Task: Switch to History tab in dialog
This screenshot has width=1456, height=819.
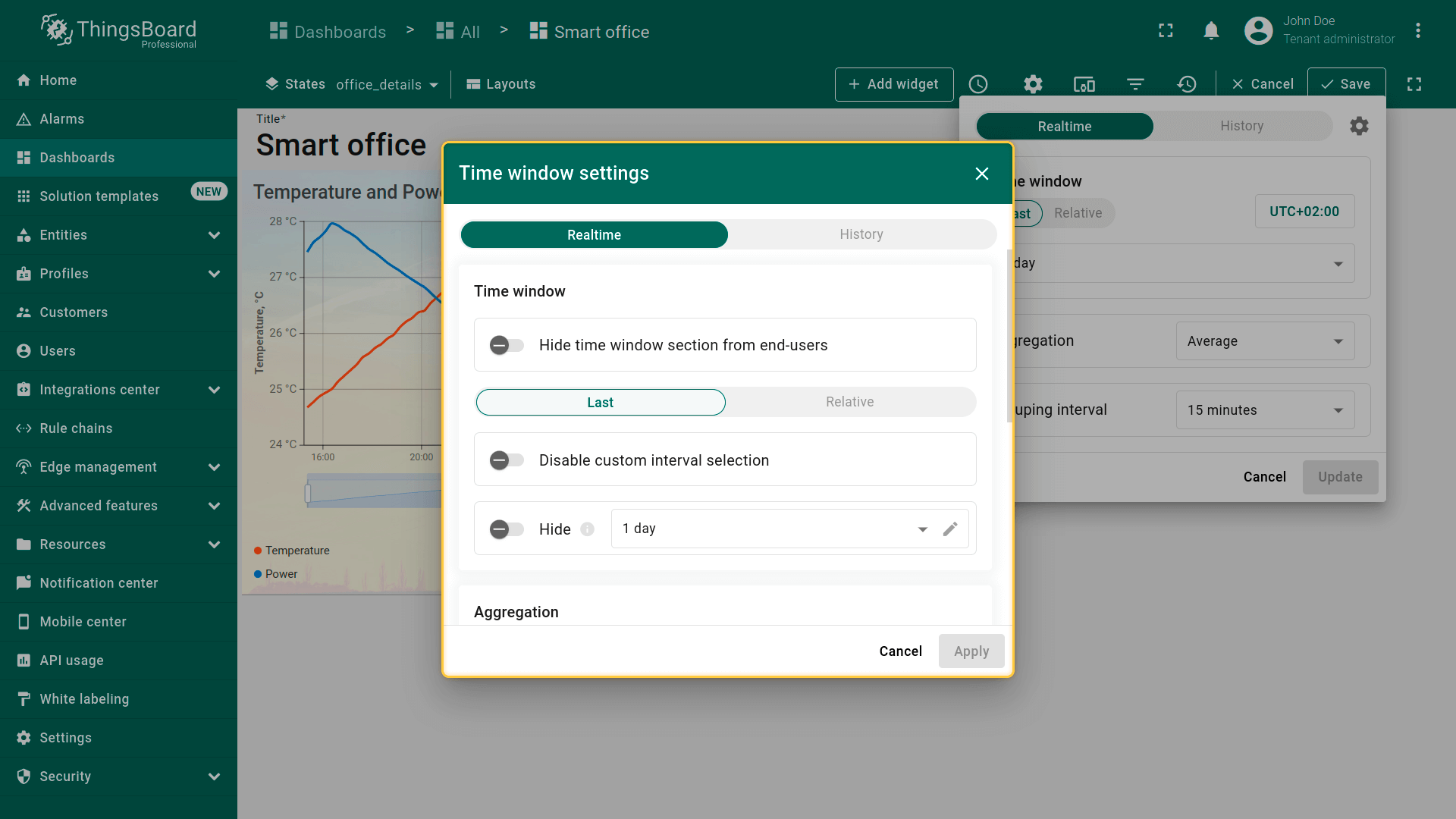Action: (861, 234)
